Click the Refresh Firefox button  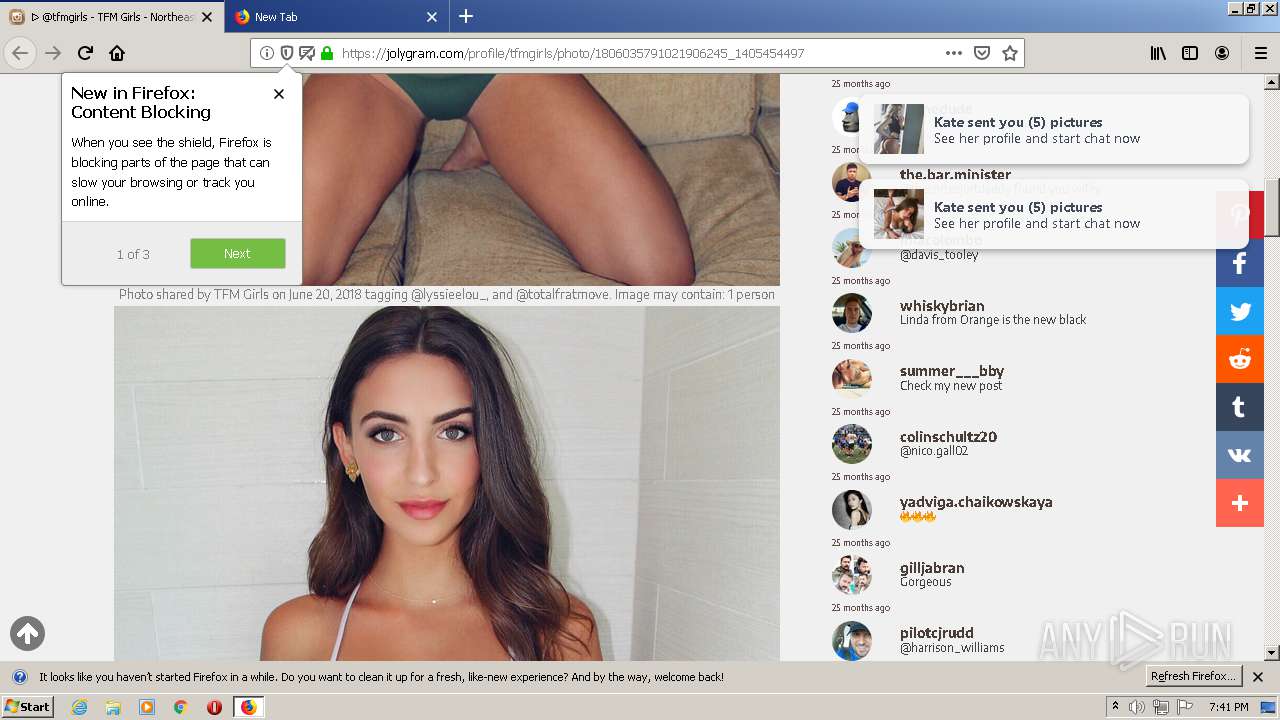[1193, 677]
